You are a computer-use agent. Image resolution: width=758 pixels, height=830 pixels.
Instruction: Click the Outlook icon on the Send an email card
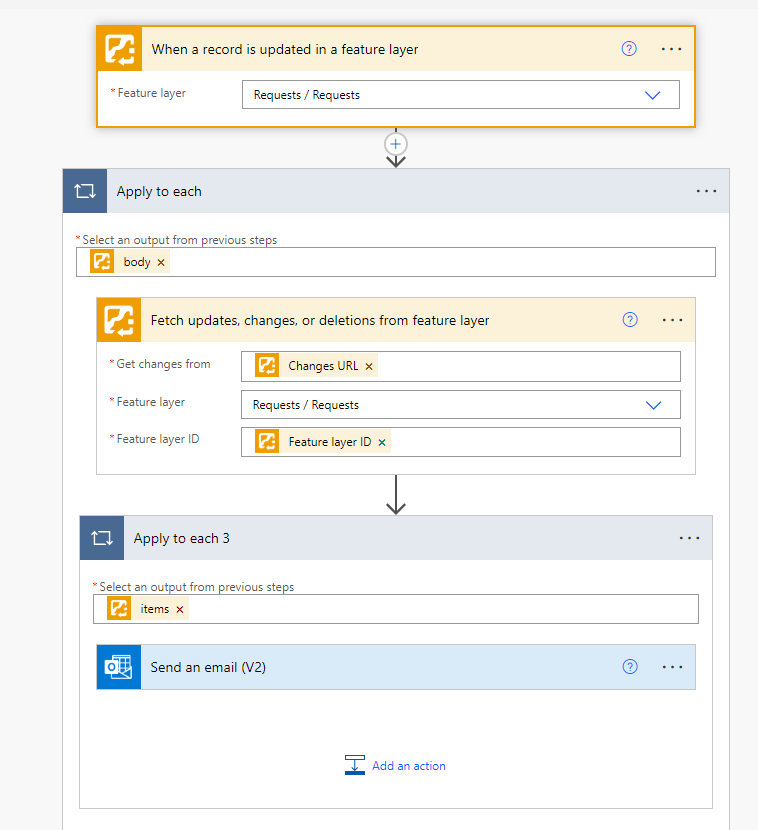[119, 667]
